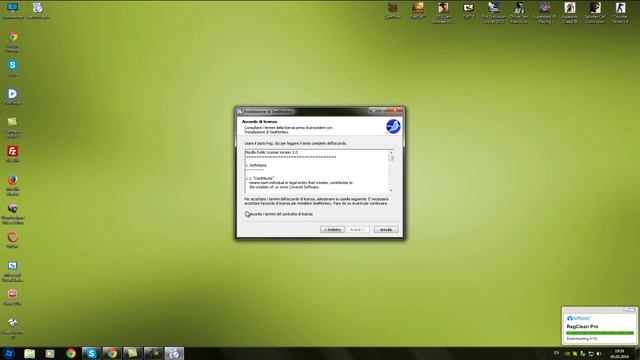
Task: Click the Softonic logo in the download popup
Action: [x=578, y=318]
